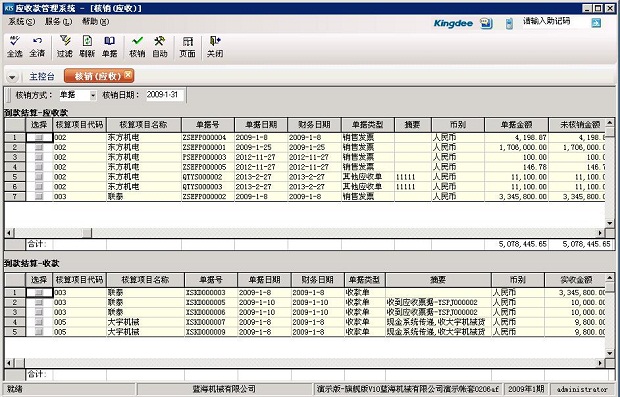Click the 核销日期 field showing 2009-1-31
Image resolution: width=620 pixels, height=397 pixels.
coord(165,95)
